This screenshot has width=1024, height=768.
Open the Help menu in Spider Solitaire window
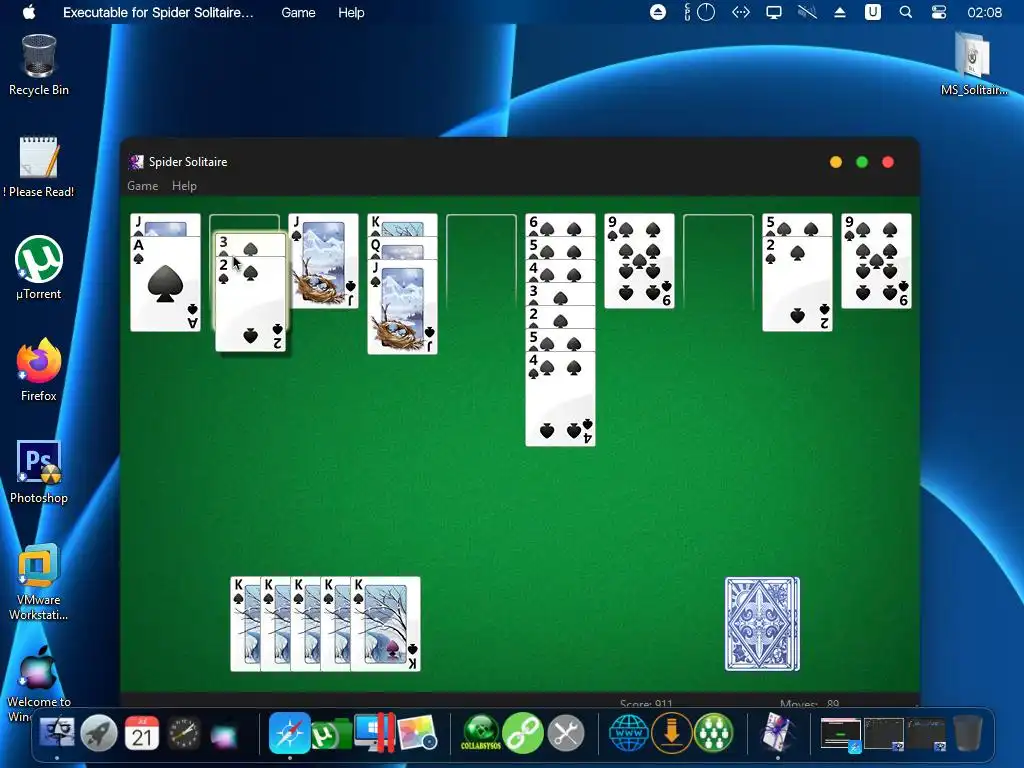pos(184,186)
